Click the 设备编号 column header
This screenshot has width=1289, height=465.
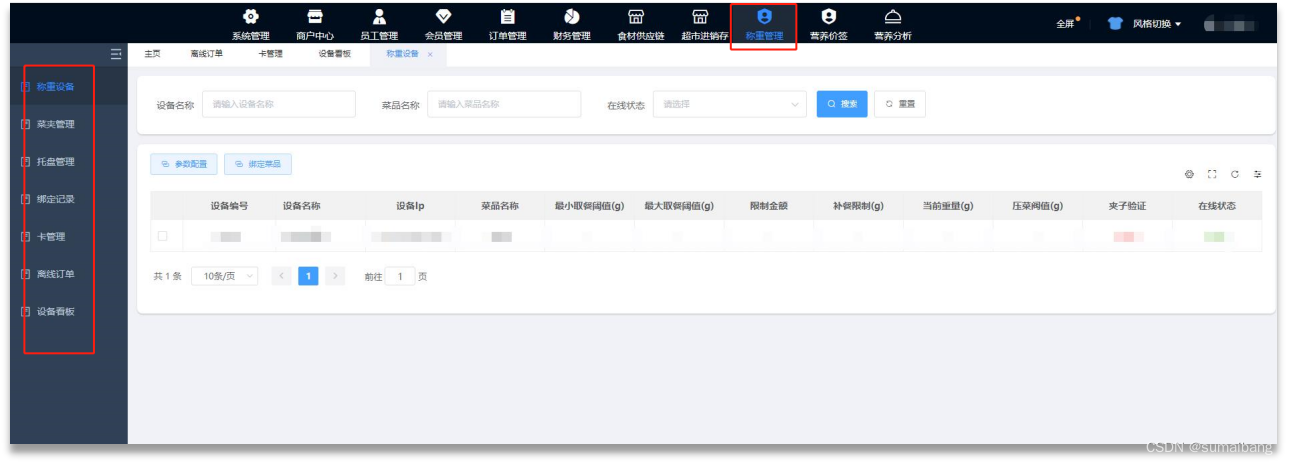(x=229, y=206)
